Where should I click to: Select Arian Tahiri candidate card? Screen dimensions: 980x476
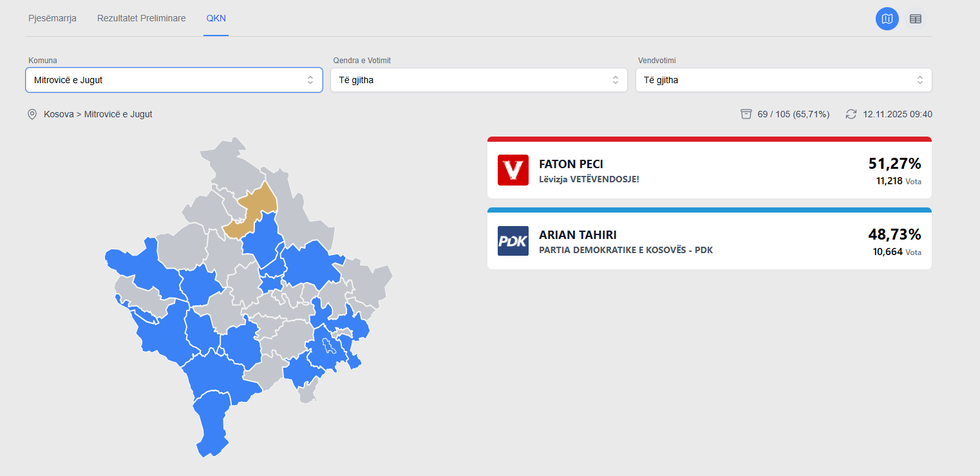click(709, 241)
